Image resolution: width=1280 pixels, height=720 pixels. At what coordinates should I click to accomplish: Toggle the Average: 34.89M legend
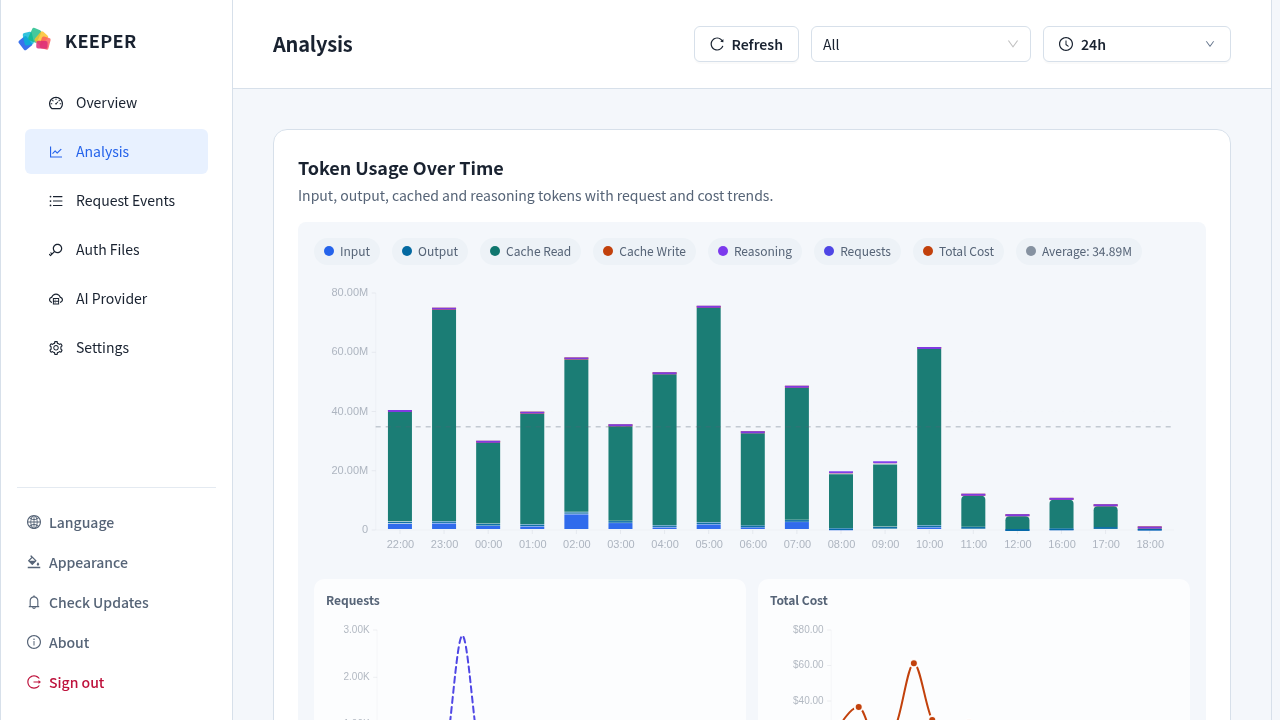[1078, 251]
